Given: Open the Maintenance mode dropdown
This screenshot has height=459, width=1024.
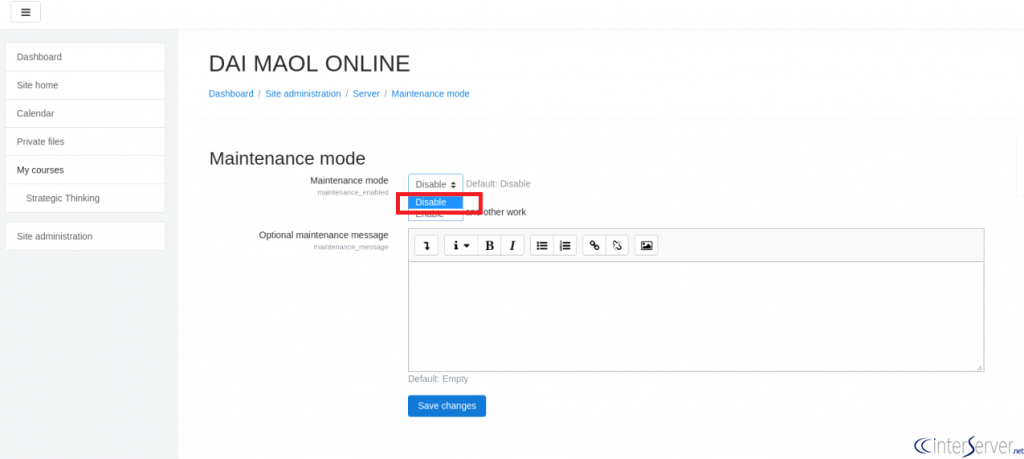Looking at the screenshot, I should click(x=436, y=184).
